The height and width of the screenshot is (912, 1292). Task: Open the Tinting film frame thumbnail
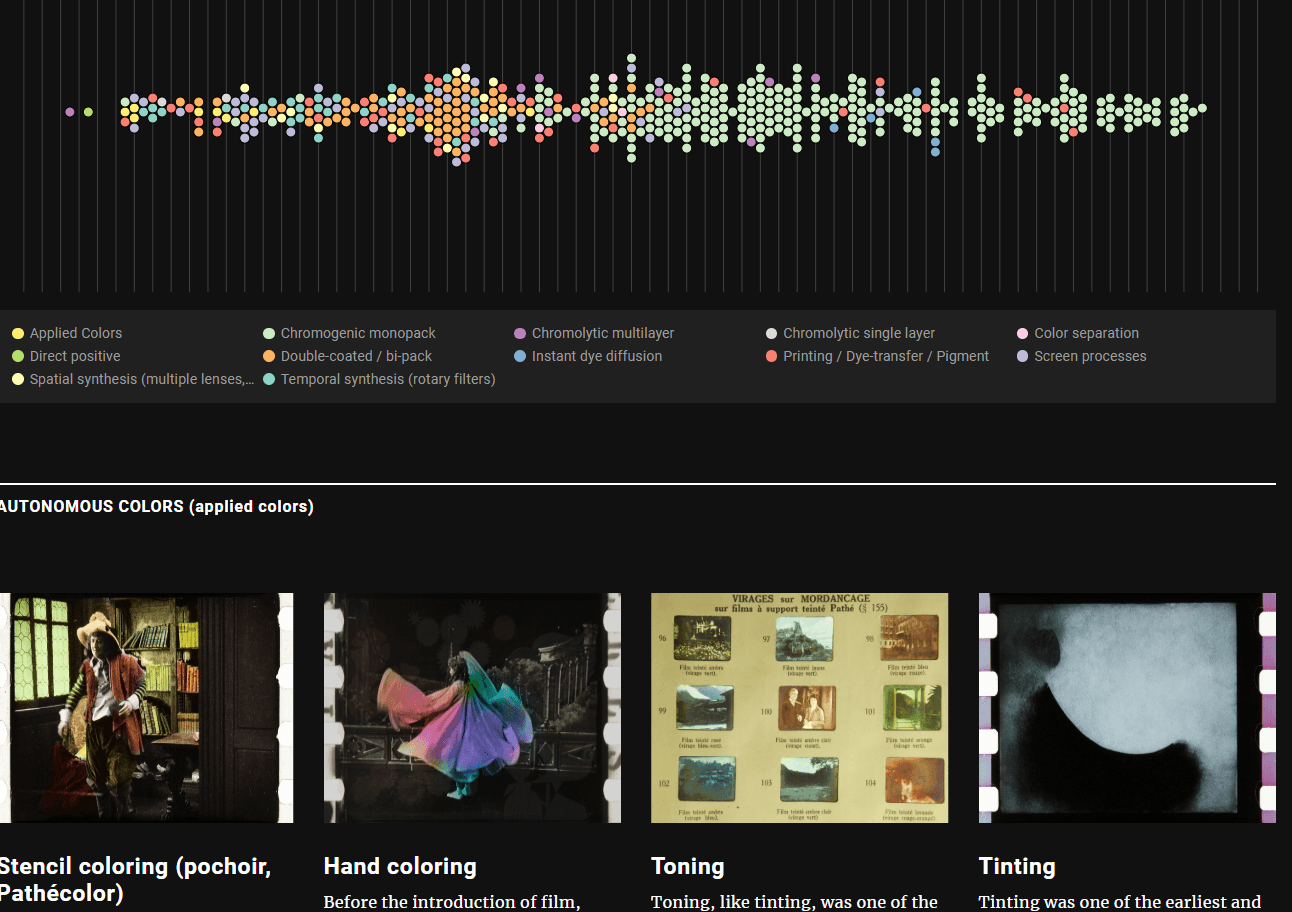[1127, 708]
